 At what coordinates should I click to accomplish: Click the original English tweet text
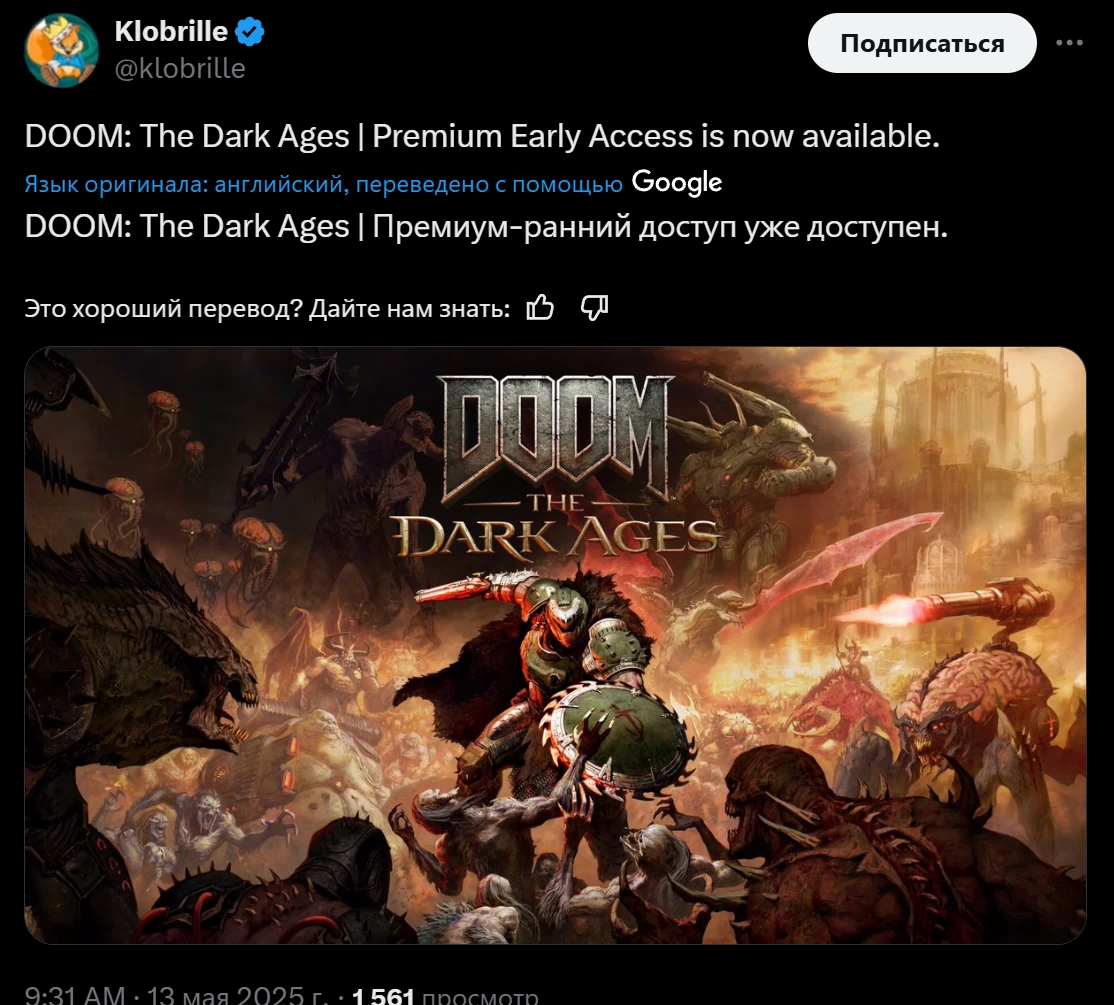pyautogui.click(x=482, y=136)
